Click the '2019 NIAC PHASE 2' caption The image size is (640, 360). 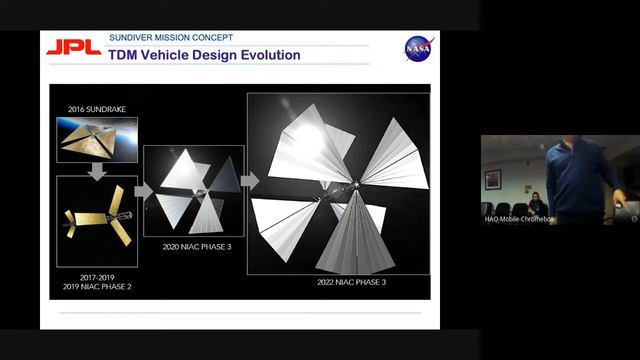point(97,287)
